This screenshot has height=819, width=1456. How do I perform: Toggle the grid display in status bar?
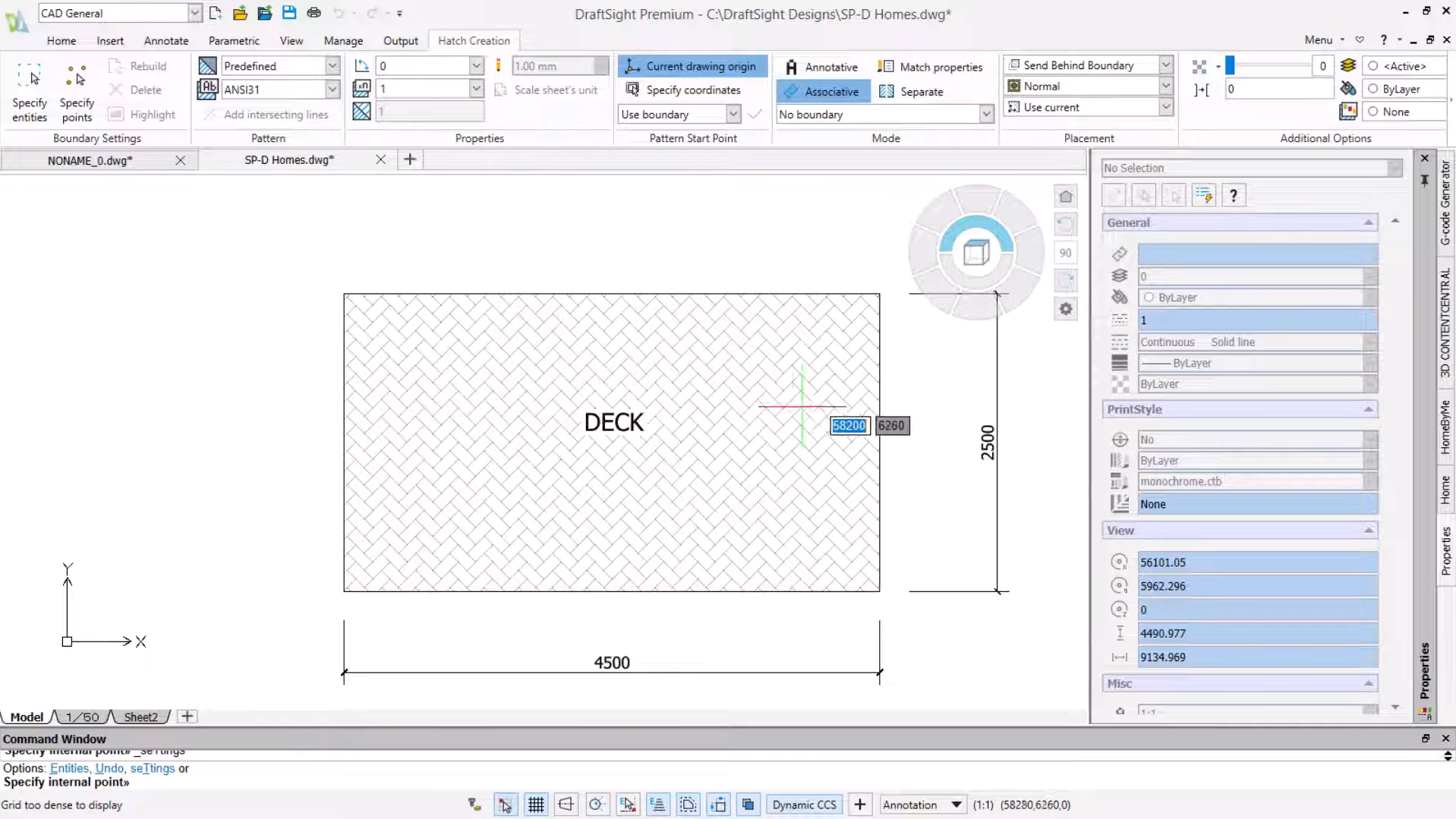(x=536, y=805)
